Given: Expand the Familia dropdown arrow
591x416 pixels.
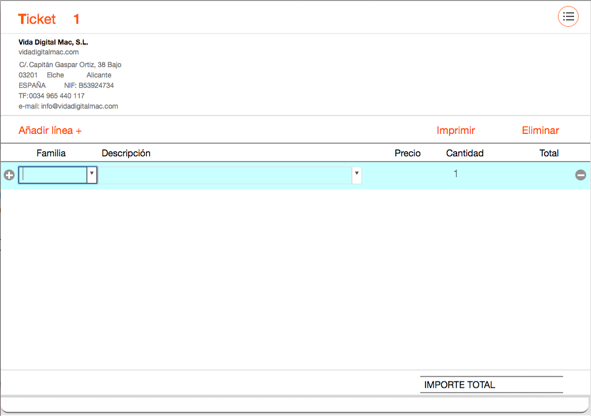Looking at the screenshot, I should tap(92, 175).
